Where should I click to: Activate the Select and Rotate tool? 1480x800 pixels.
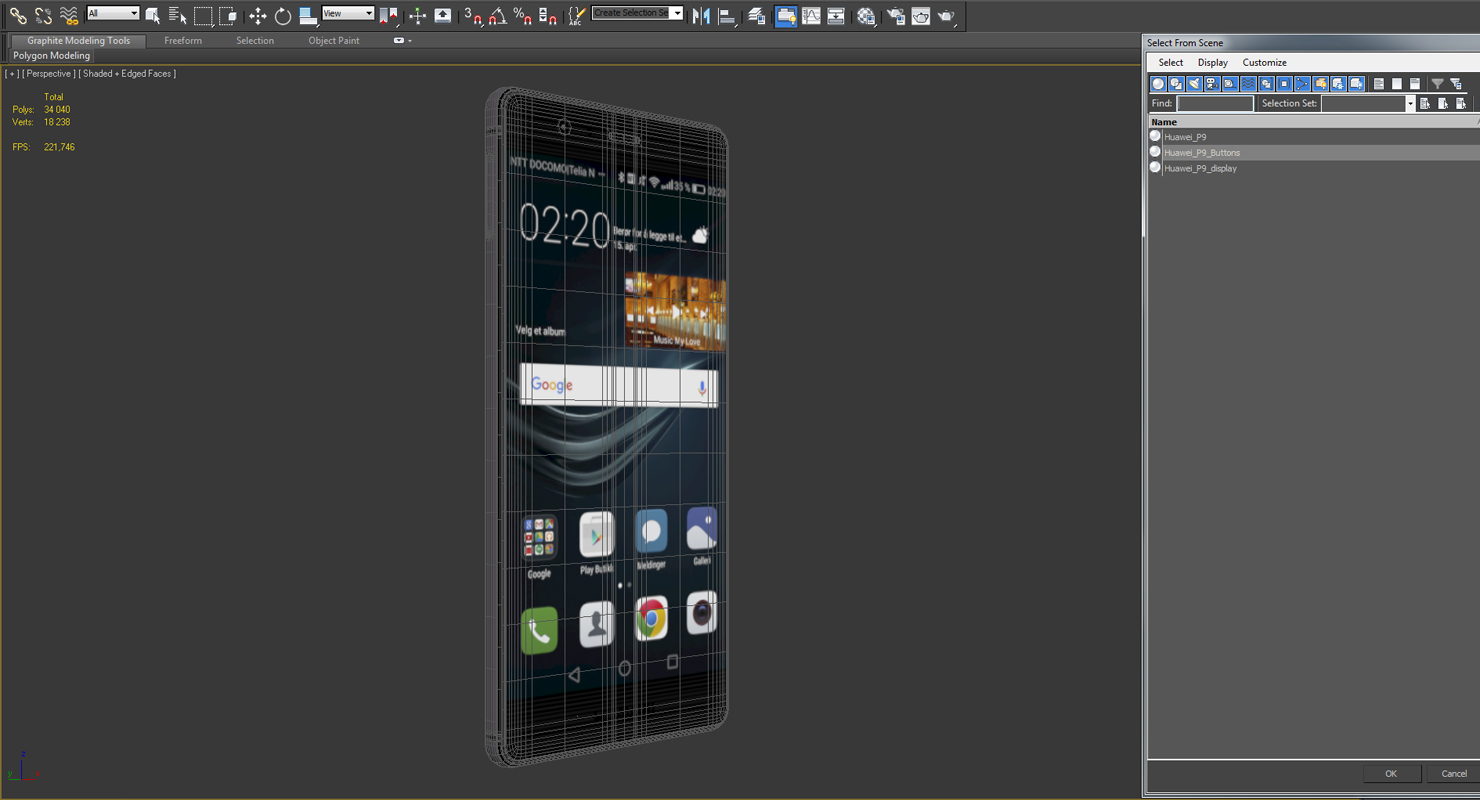(283, 15)
